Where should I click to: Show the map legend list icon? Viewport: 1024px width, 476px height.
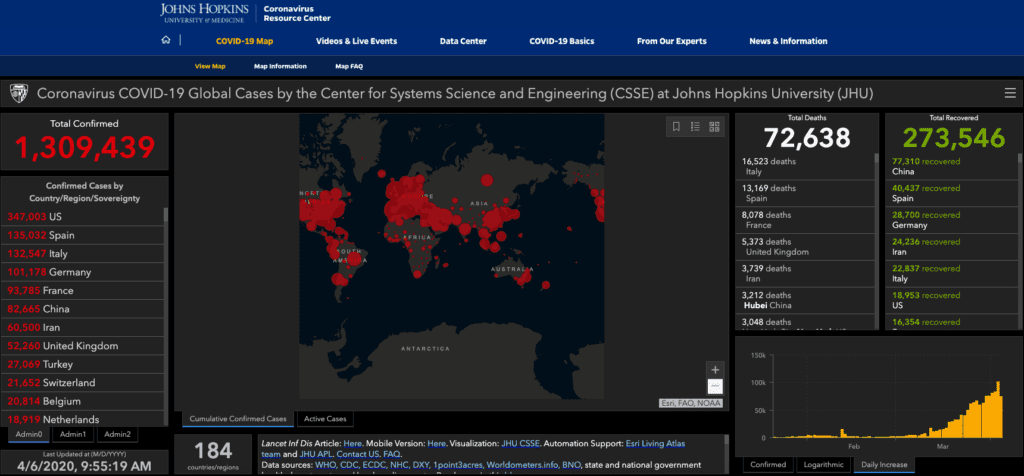(x=695, y=127)
